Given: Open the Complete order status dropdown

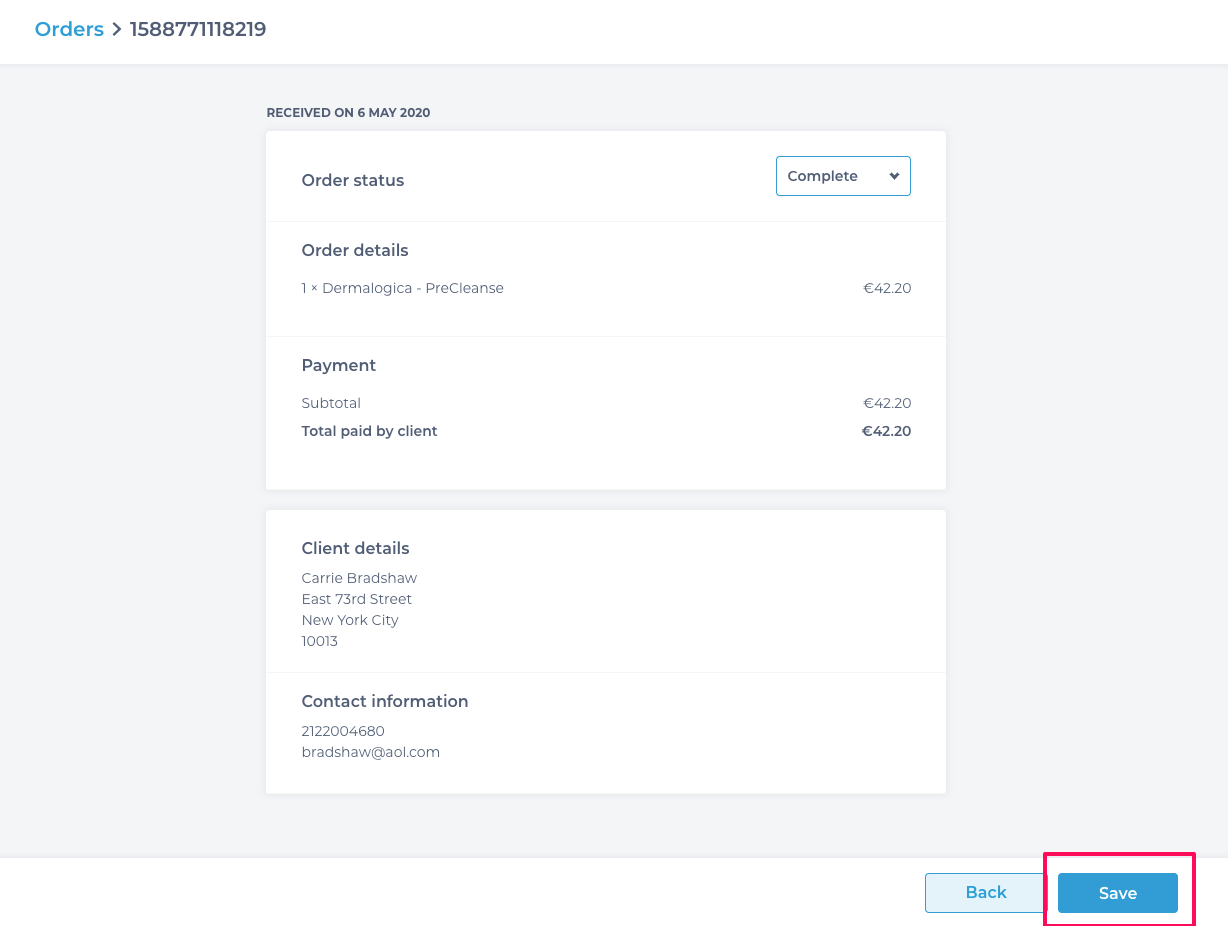Looking at the screenshot, I should (x=843, y=176).
